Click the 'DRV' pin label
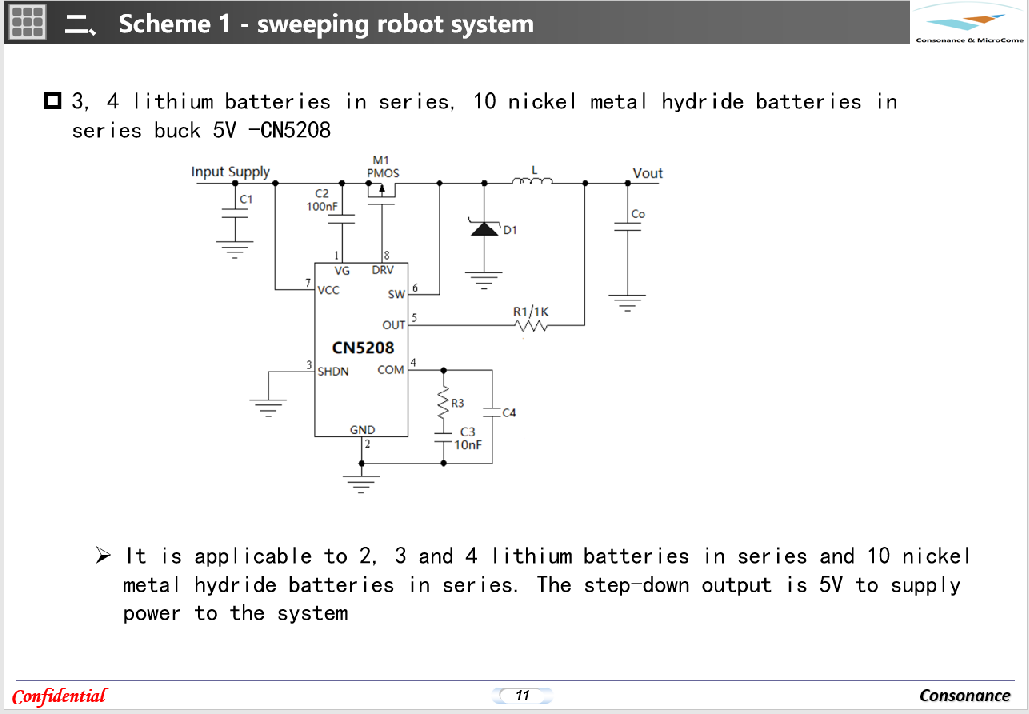This screenshot has width=1029, height=714. point(383,270)
